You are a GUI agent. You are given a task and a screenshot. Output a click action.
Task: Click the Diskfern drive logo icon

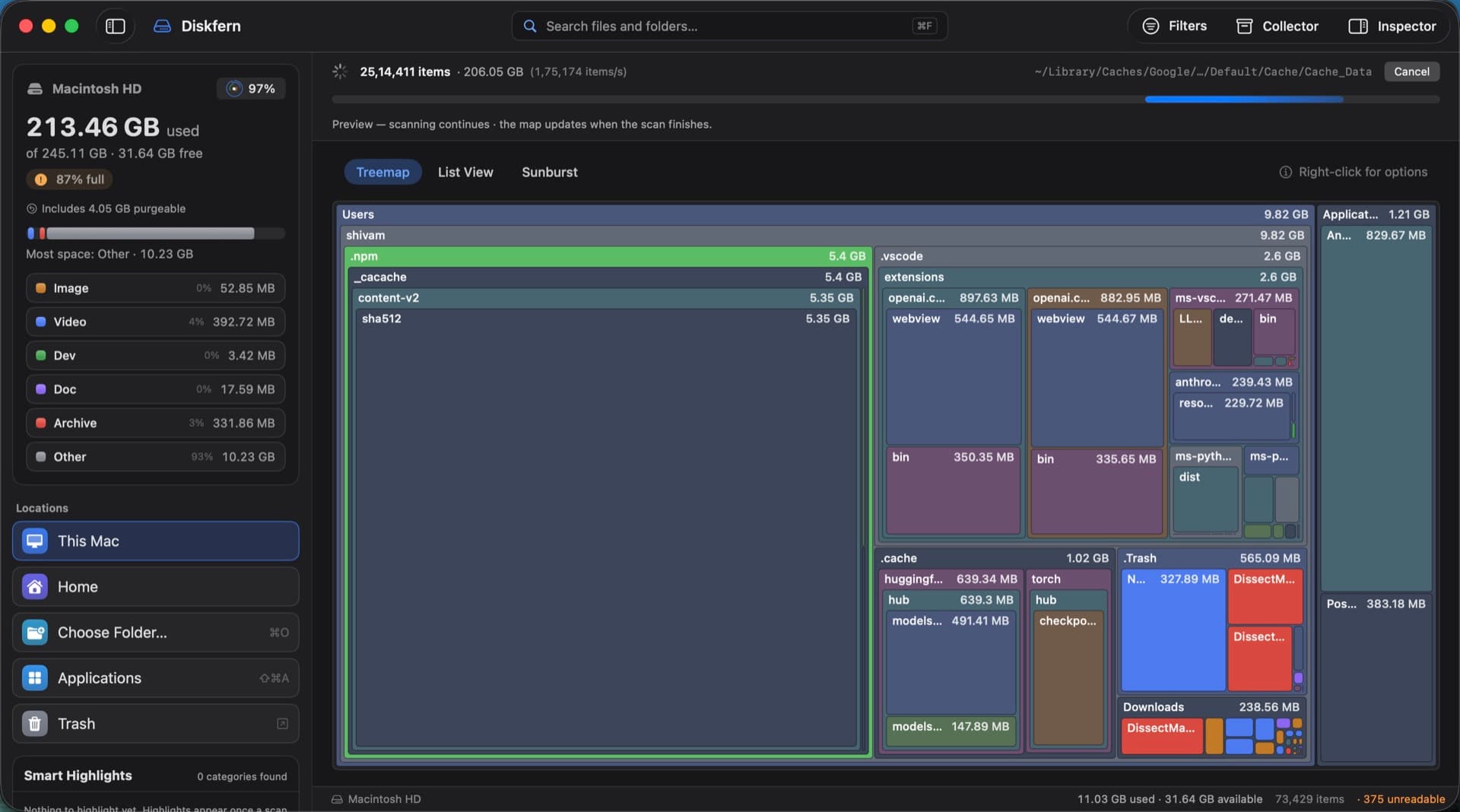(x=162, y=26)
